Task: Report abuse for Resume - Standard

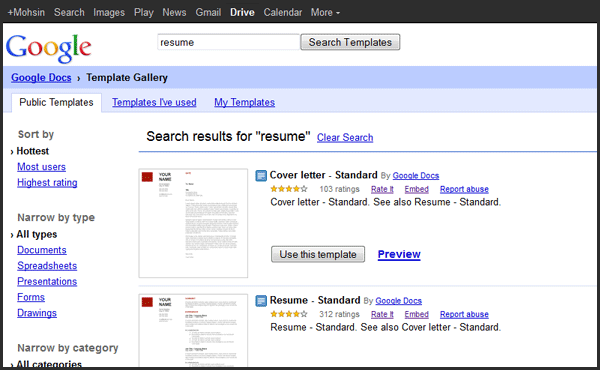Action: click(x=464, y=314)
